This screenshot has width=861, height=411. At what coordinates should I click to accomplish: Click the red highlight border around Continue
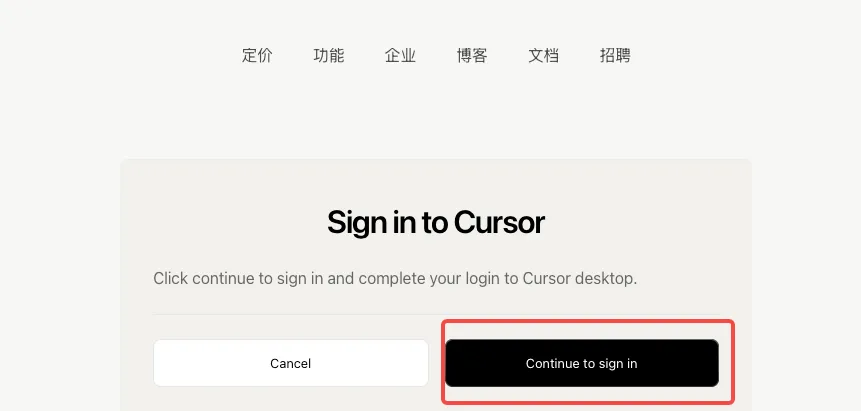[x=588, y=321]
